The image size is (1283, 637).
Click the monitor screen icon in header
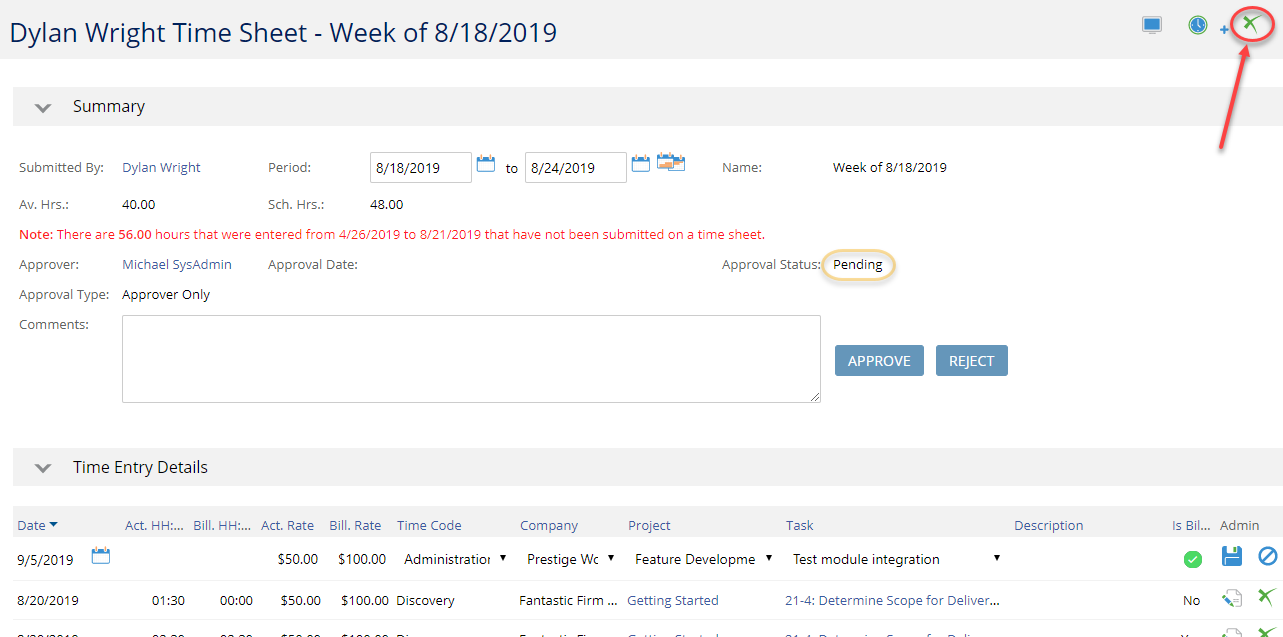click(x=1152, y=25)
